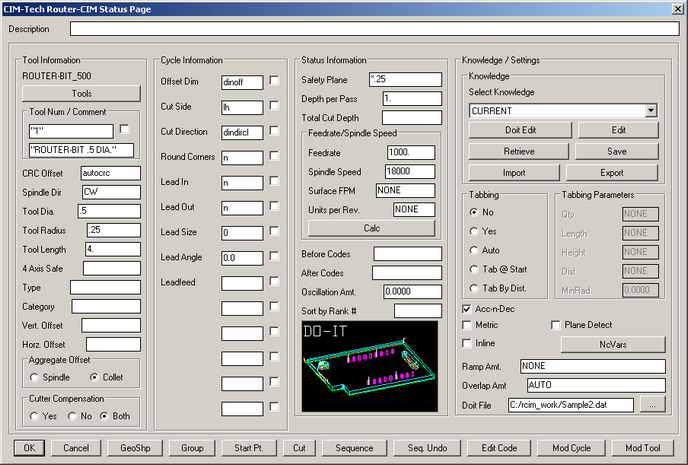This screenshot has width=688, height=465.
Task: Tick the Round Corners checkbox
Action: pos(274,156)
